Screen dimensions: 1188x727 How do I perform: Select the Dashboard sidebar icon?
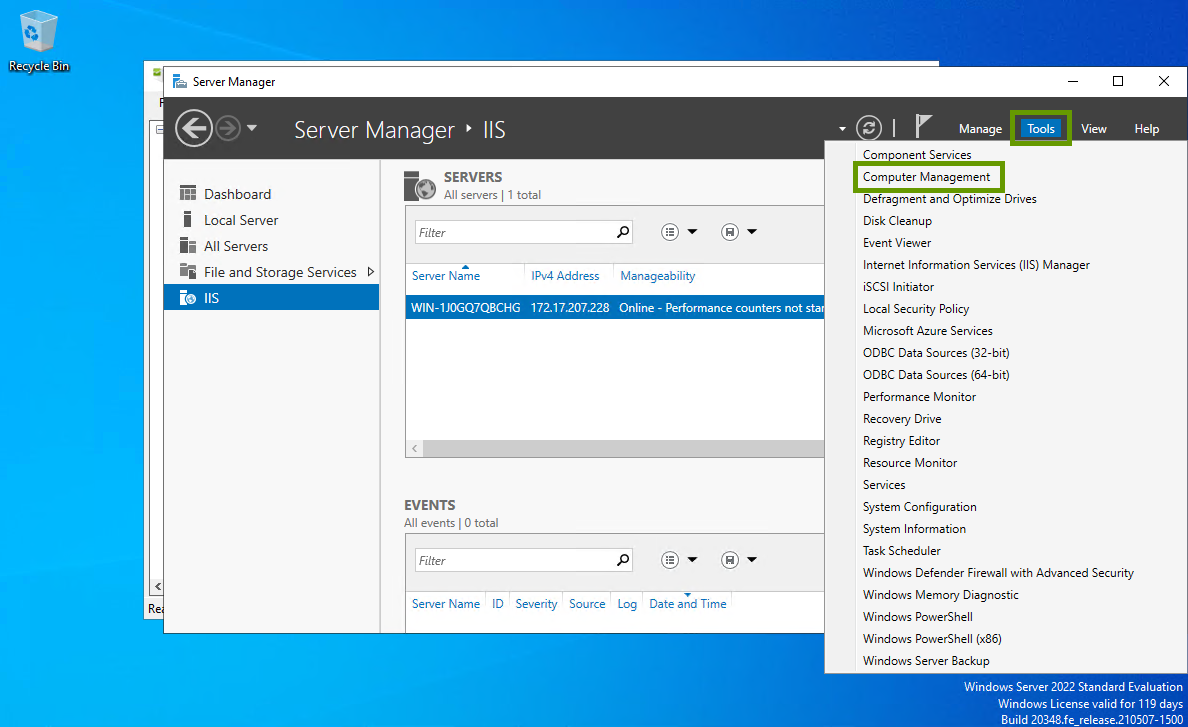tap(188, 194)
